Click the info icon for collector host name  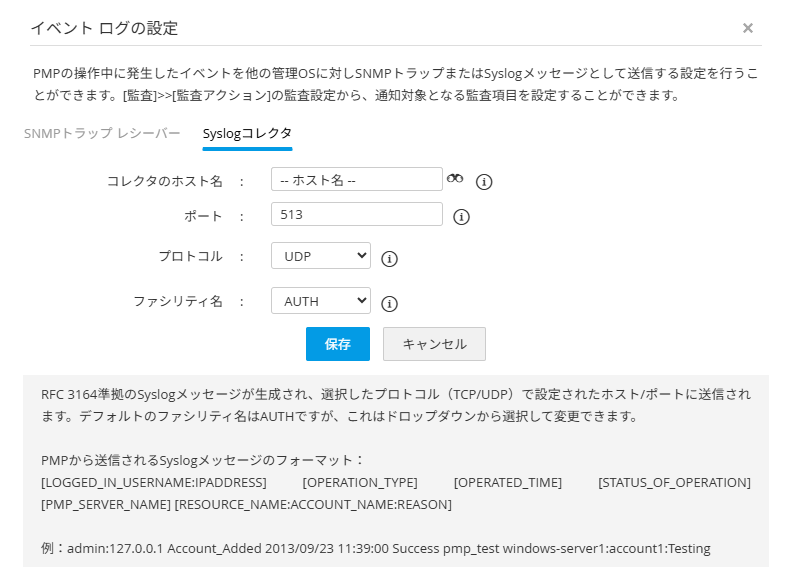tap(484, 181)
